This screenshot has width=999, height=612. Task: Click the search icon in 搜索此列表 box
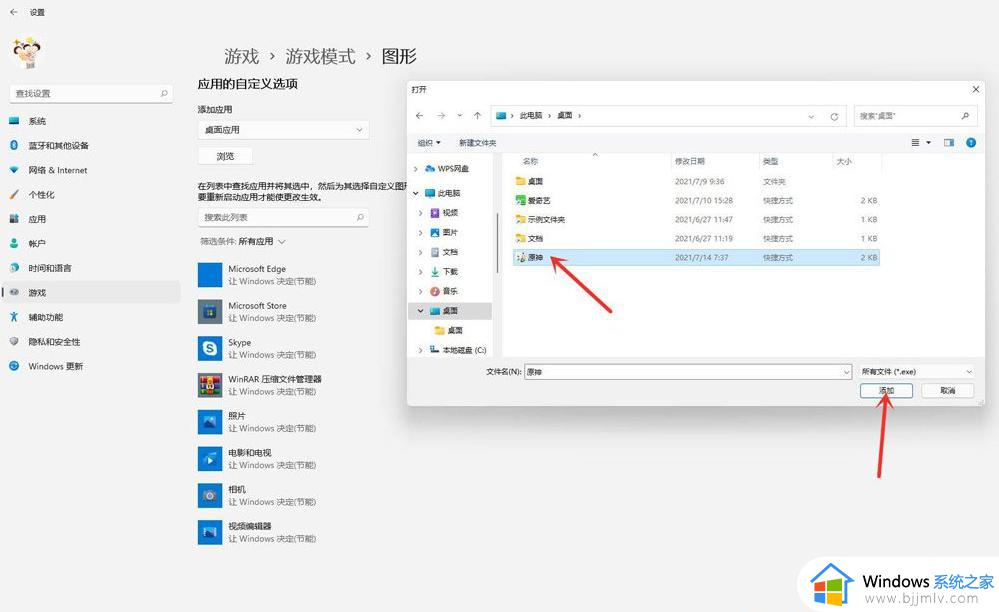tap(360, 217)
